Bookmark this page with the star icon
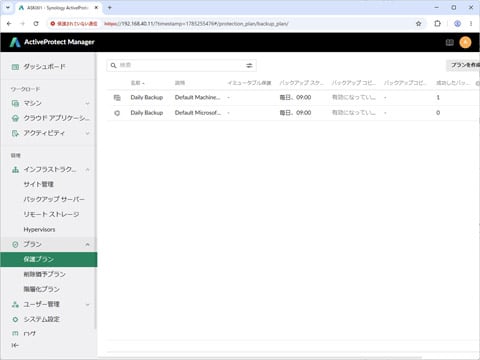This screenshot has height=360, width=480. coord(419,24)
